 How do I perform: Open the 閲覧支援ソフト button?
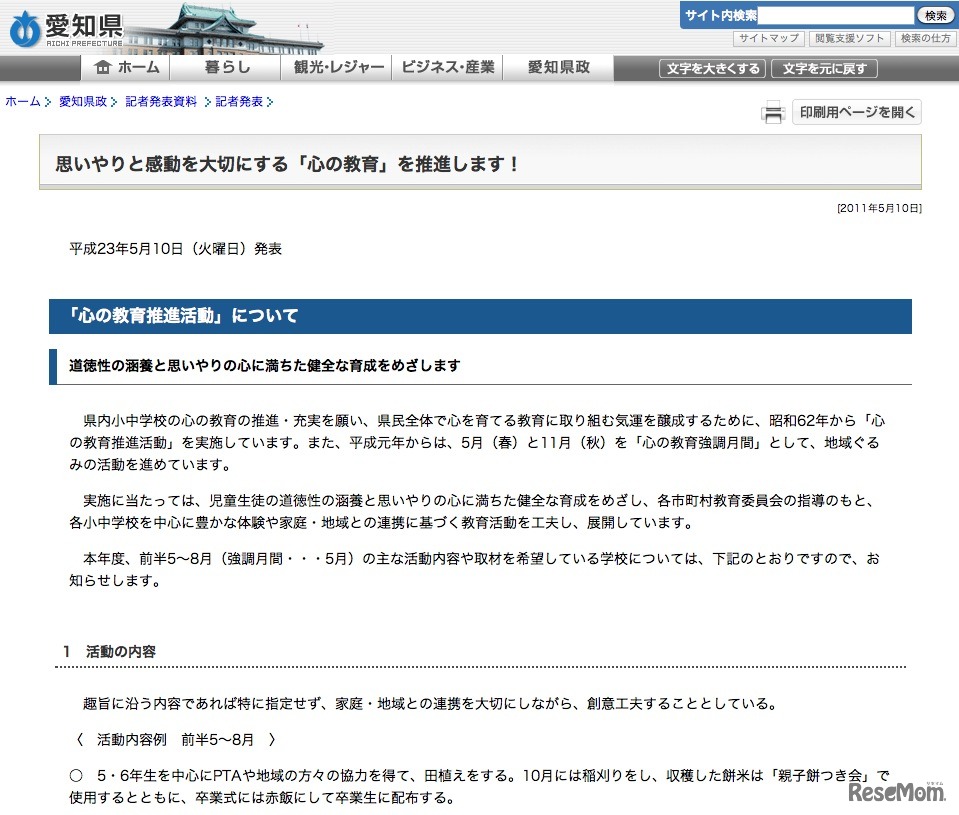[x=849, y=39]
